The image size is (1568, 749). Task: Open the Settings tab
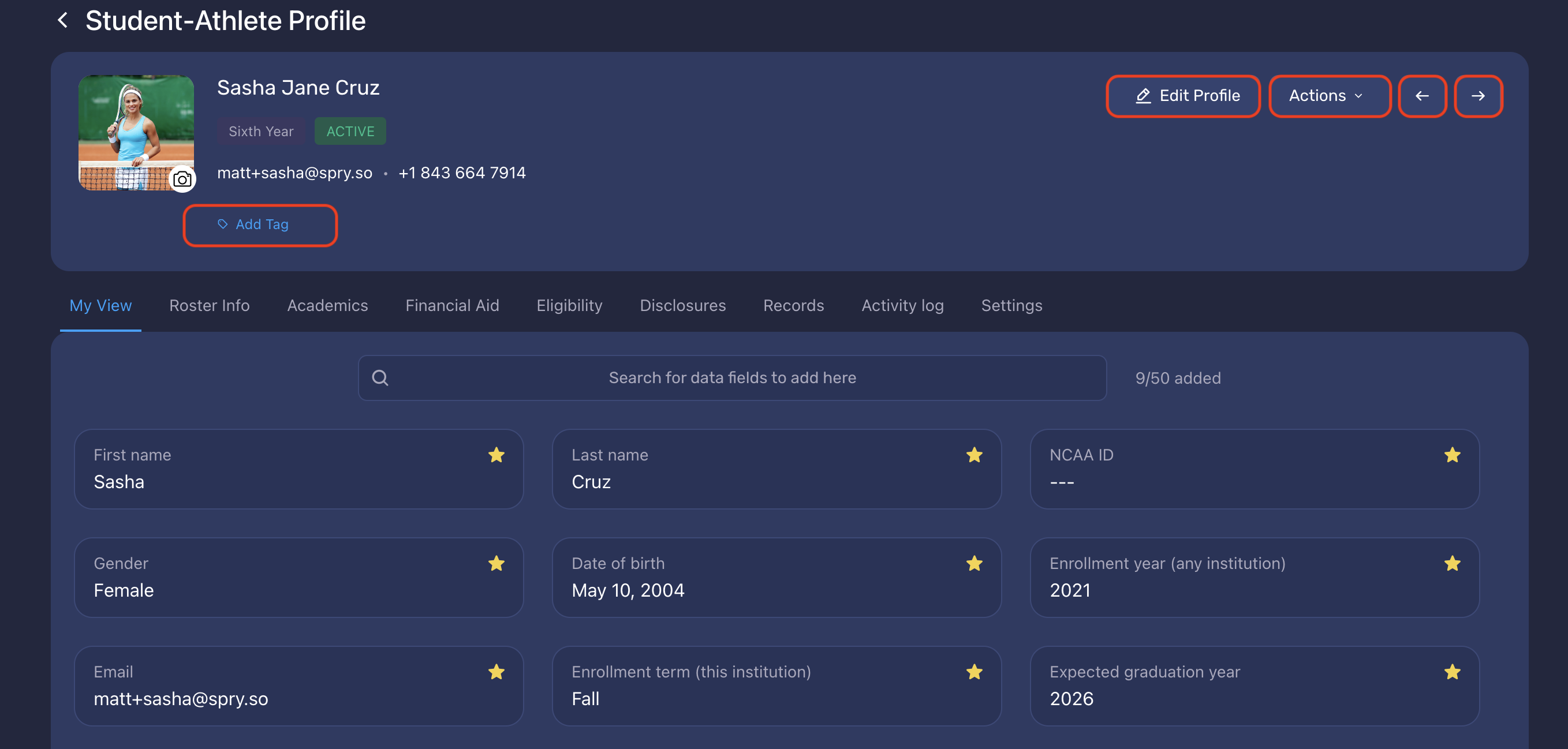(1011, 305)
